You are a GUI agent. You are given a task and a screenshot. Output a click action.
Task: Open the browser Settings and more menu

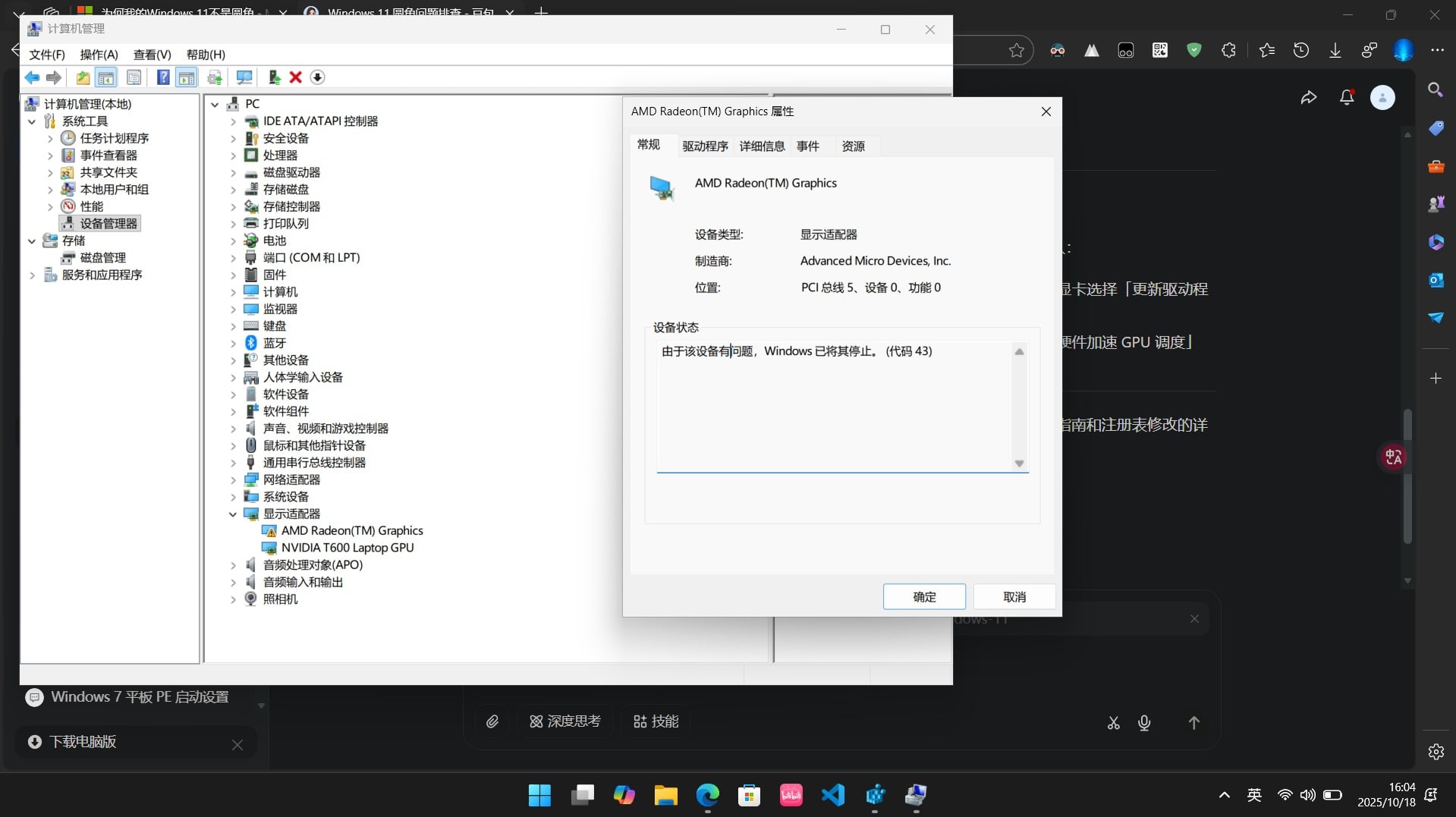[x=1438, y=51]
